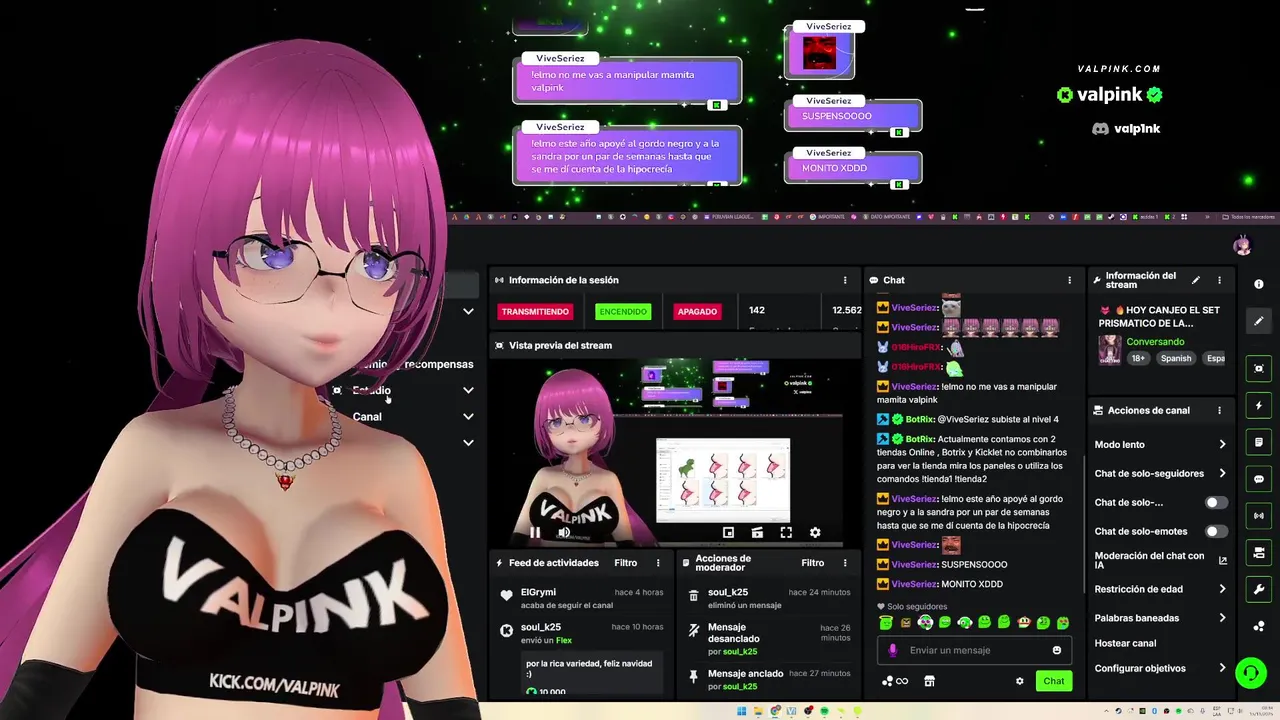
Task: Select the lightning activity icon in right sidebar
Action: (1259, 406)
